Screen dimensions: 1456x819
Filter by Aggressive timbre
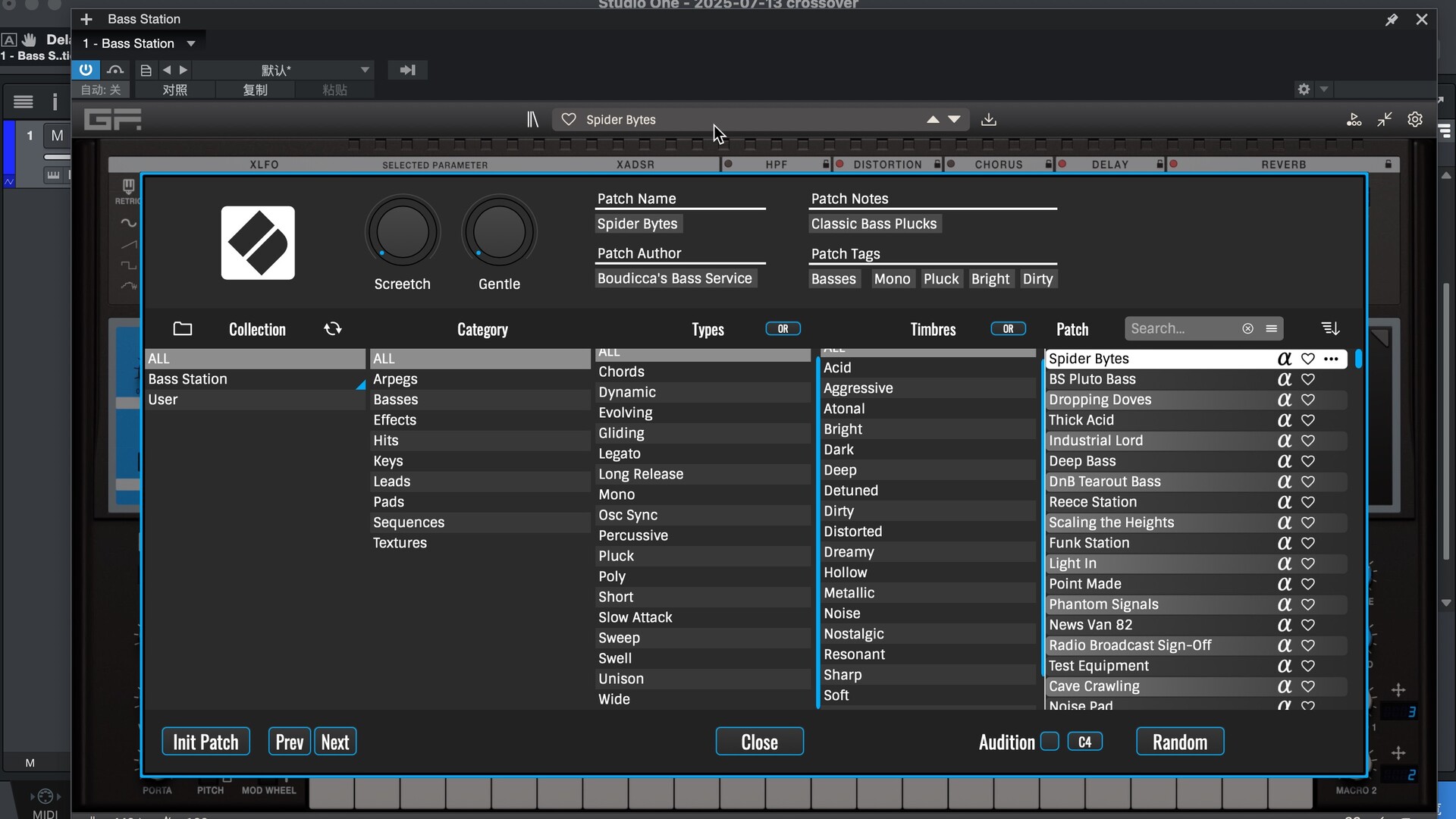tap(928, 388)
